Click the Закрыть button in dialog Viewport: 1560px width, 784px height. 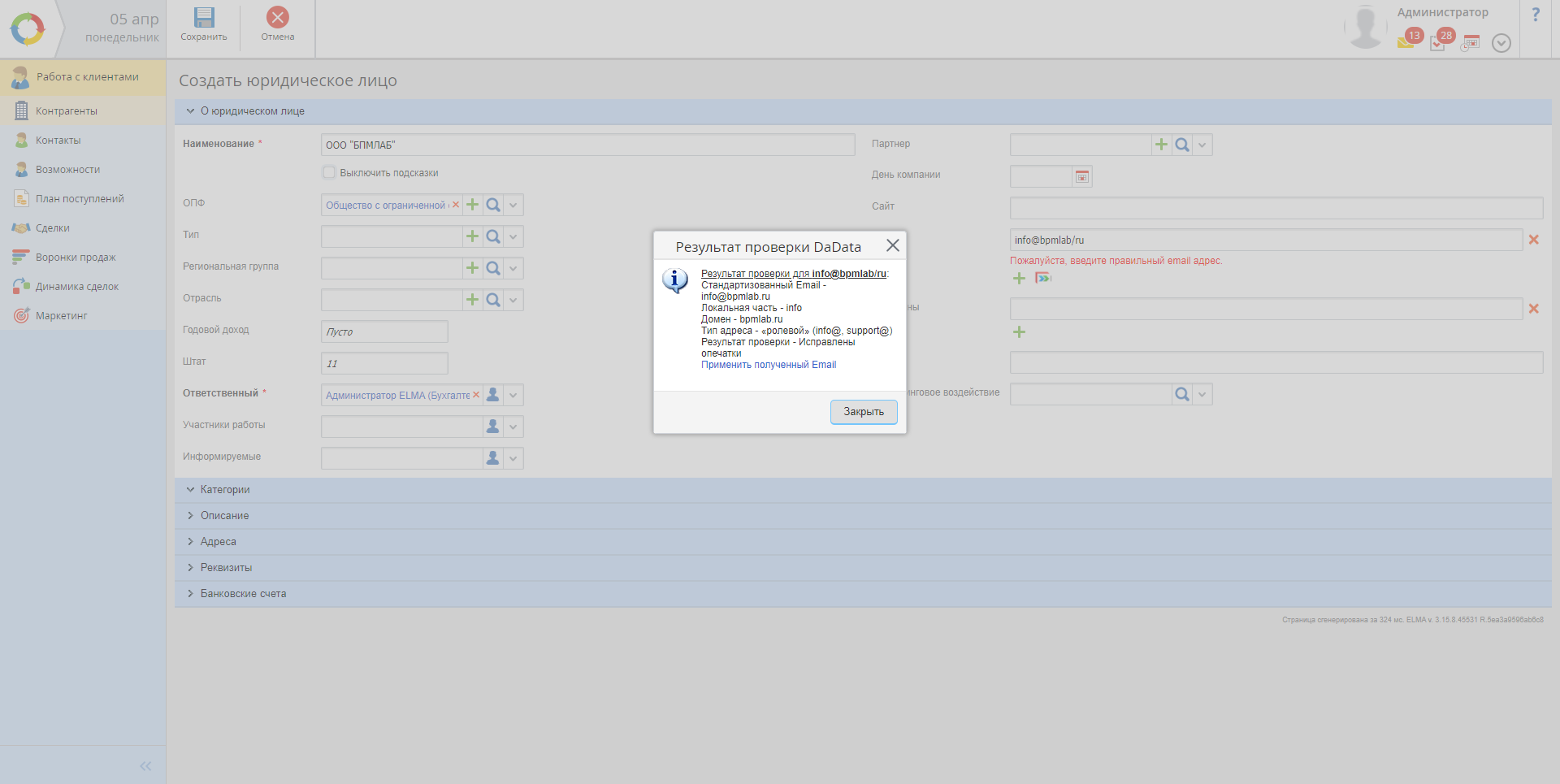(863, 412)
